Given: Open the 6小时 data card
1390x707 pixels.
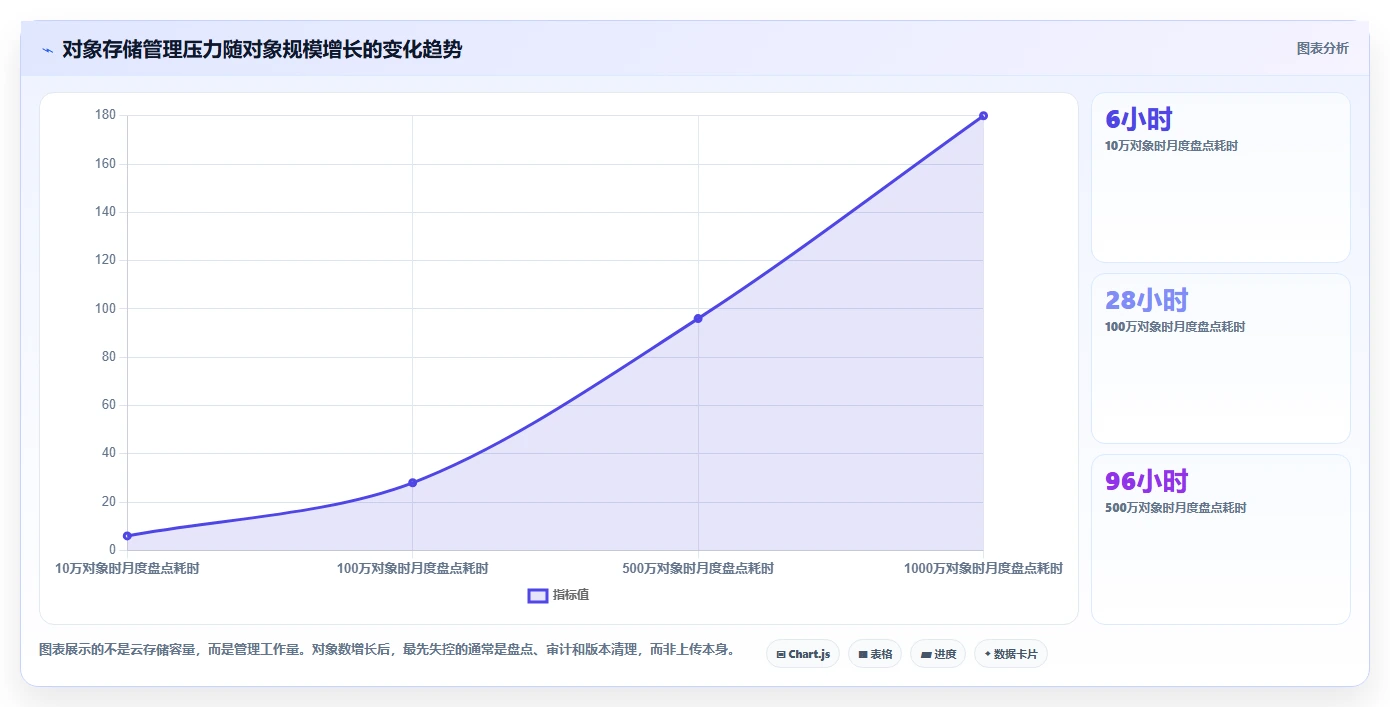Looking at the screenshot, I should (x=1220, y=177).
